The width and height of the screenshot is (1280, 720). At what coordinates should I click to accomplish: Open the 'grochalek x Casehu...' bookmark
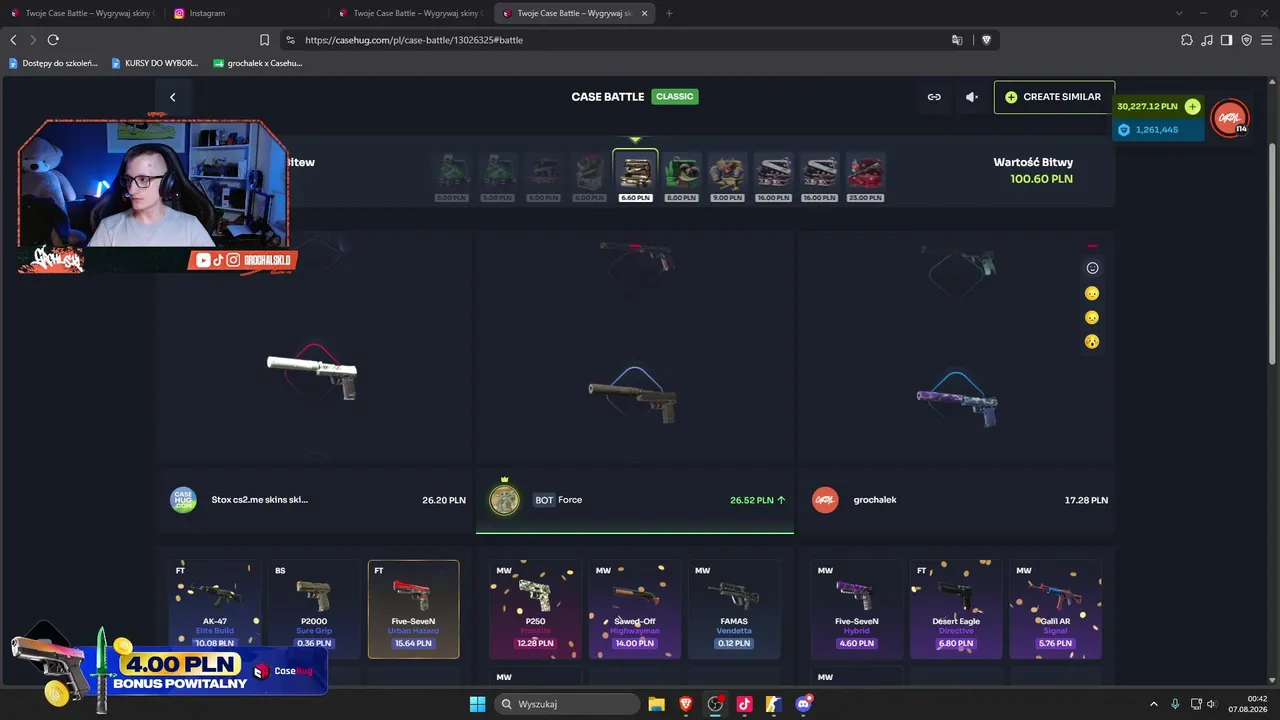tap(258, 63)
